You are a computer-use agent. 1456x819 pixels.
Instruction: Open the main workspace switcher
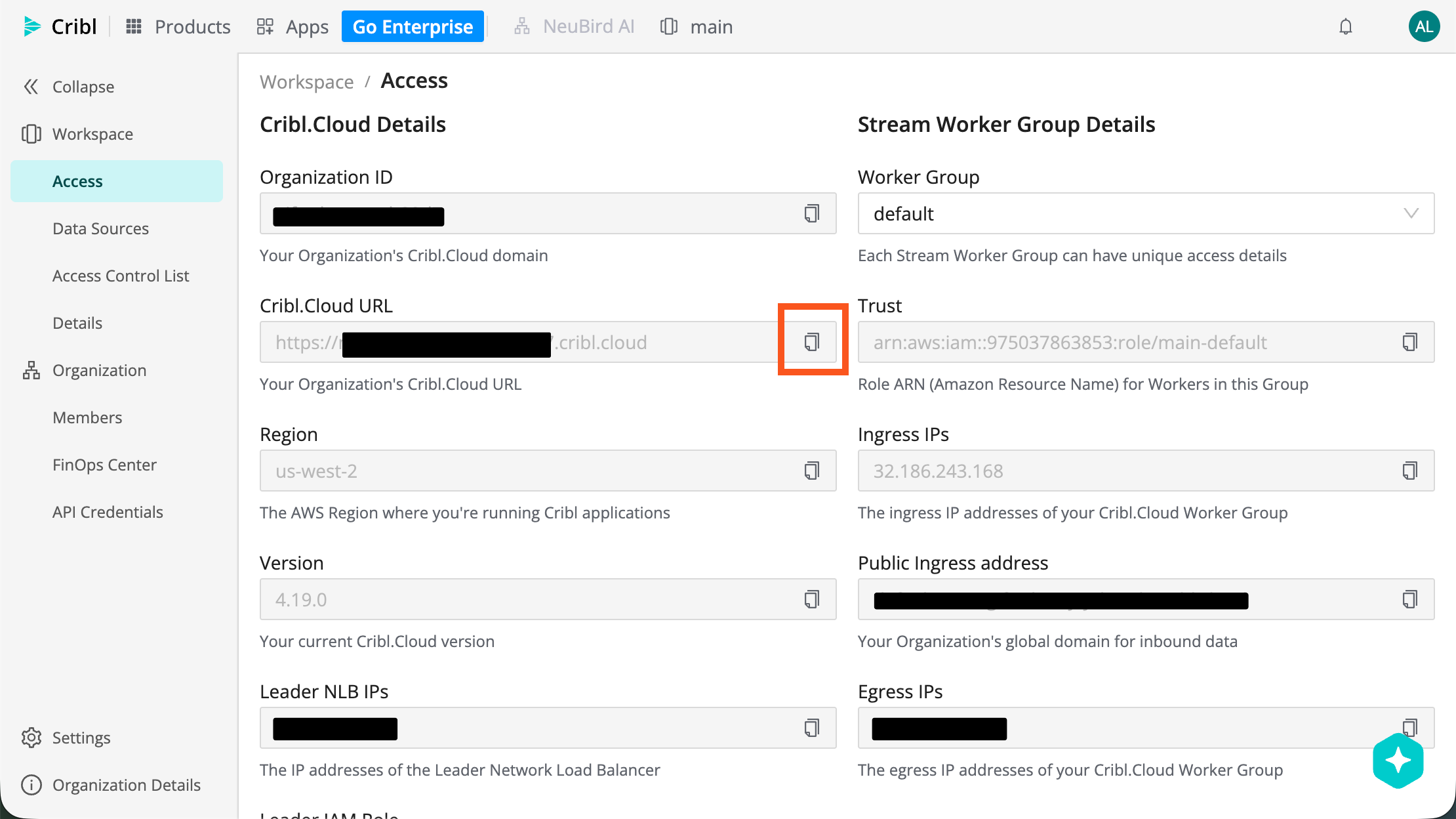697,27
